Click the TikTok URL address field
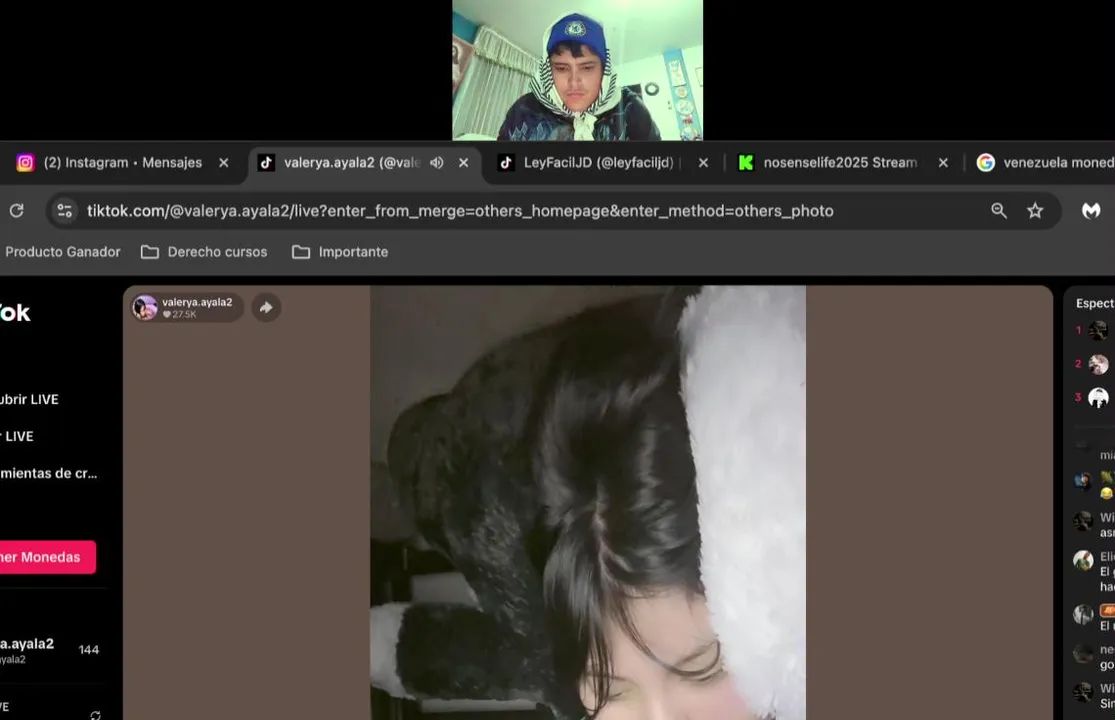 coord(460,211)
